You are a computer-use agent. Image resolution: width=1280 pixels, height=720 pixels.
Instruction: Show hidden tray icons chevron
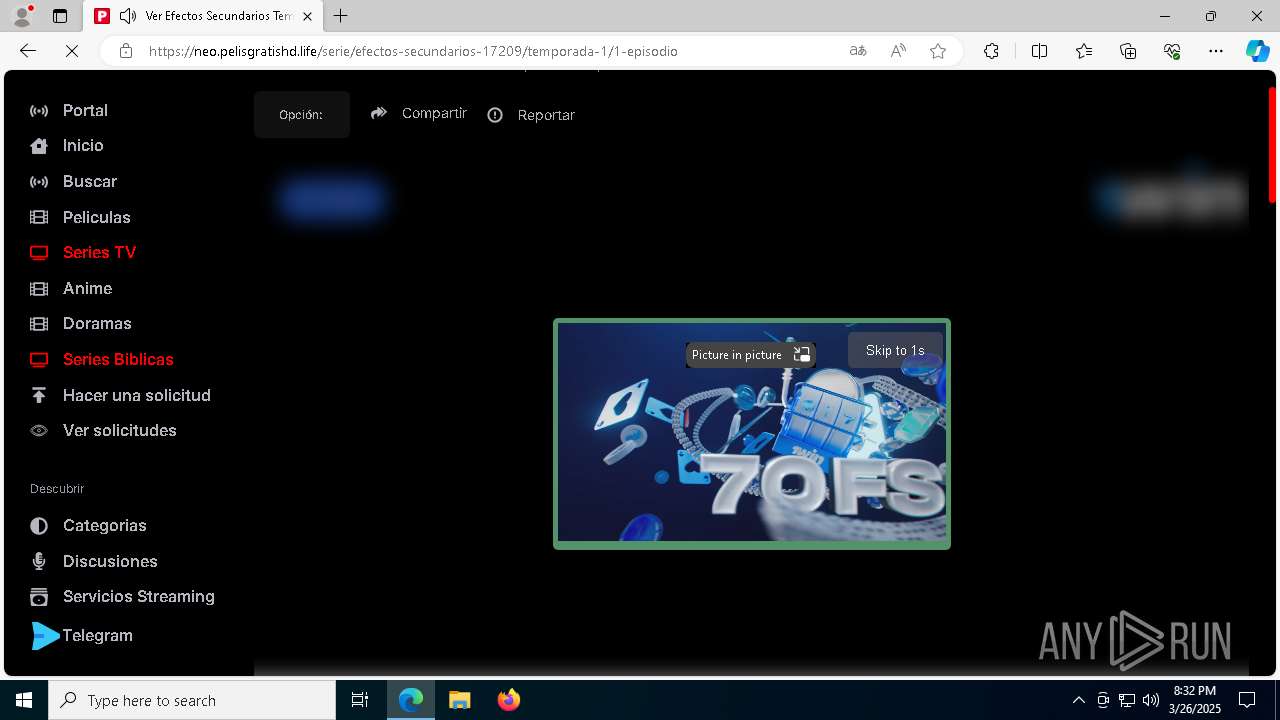(x=1078, y=700)
